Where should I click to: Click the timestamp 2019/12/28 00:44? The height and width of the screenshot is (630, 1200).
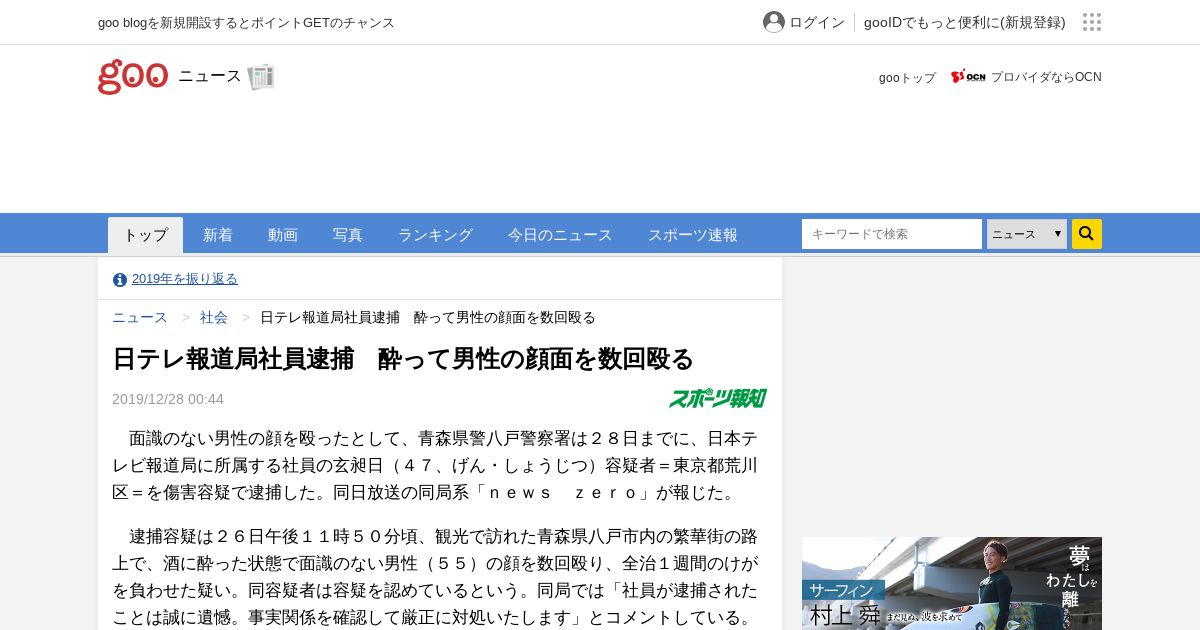point(168,399)
